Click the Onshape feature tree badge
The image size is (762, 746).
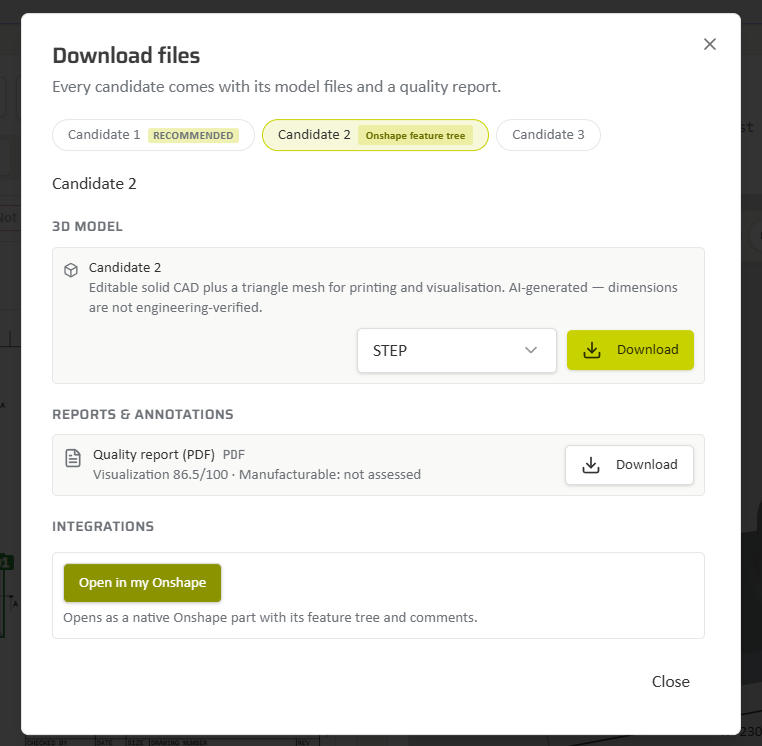click(416, 136)
